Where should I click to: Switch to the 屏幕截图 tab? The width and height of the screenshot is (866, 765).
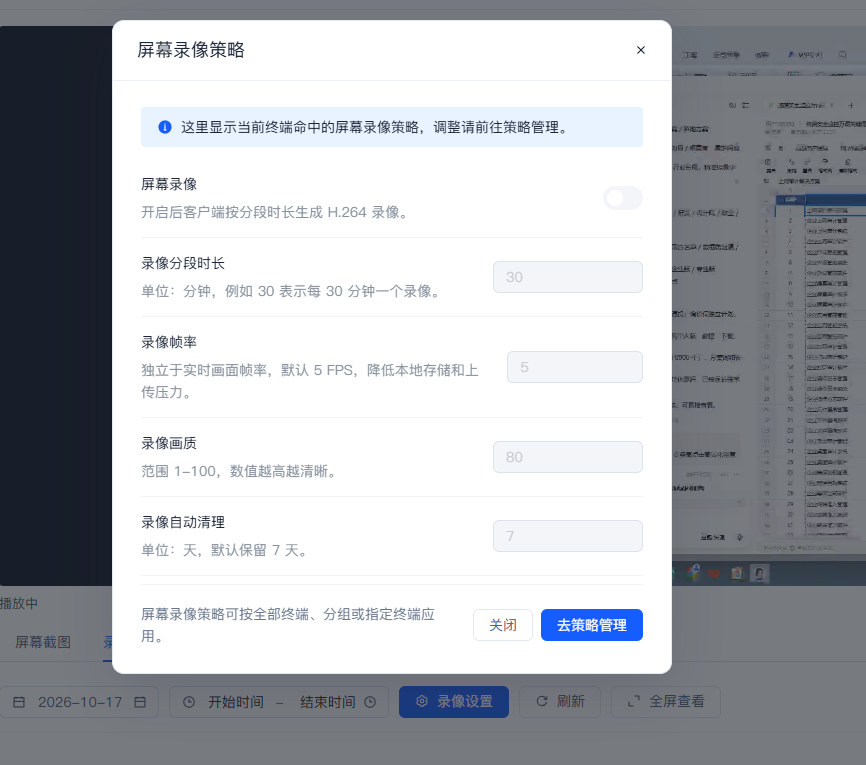point(43,642)
